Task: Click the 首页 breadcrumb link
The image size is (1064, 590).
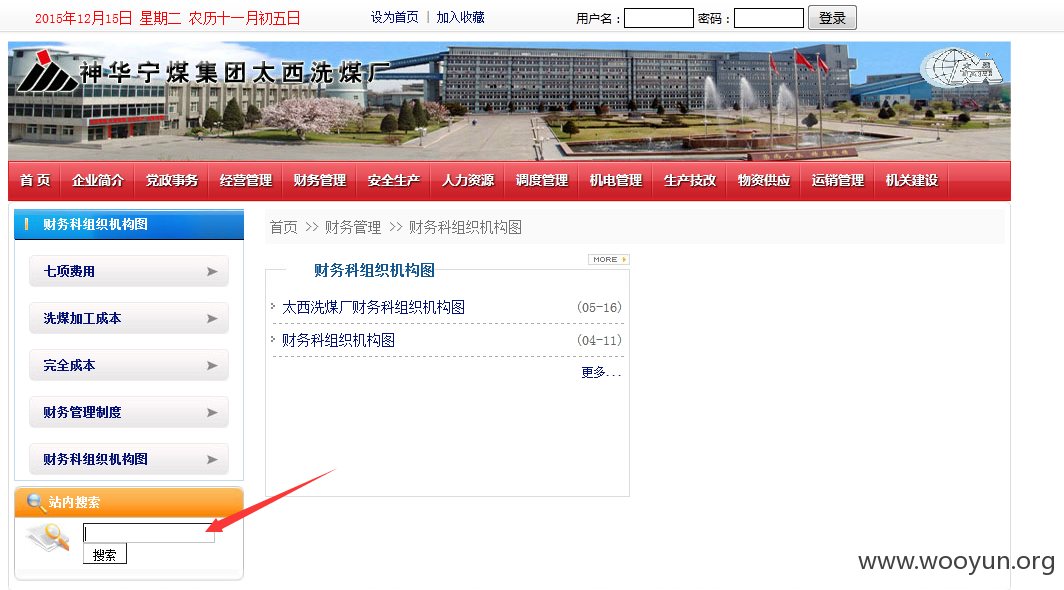Action: click(x=284, y=227)
